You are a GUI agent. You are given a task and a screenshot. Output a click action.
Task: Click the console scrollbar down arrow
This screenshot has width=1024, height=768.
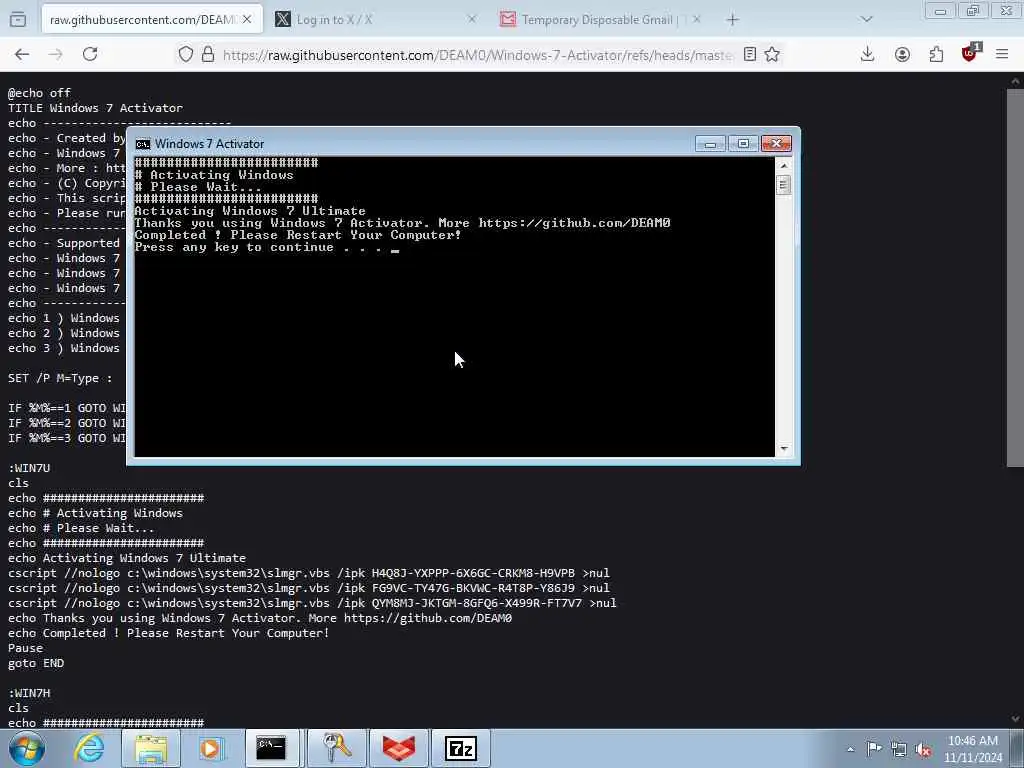[x=783, y=449]
